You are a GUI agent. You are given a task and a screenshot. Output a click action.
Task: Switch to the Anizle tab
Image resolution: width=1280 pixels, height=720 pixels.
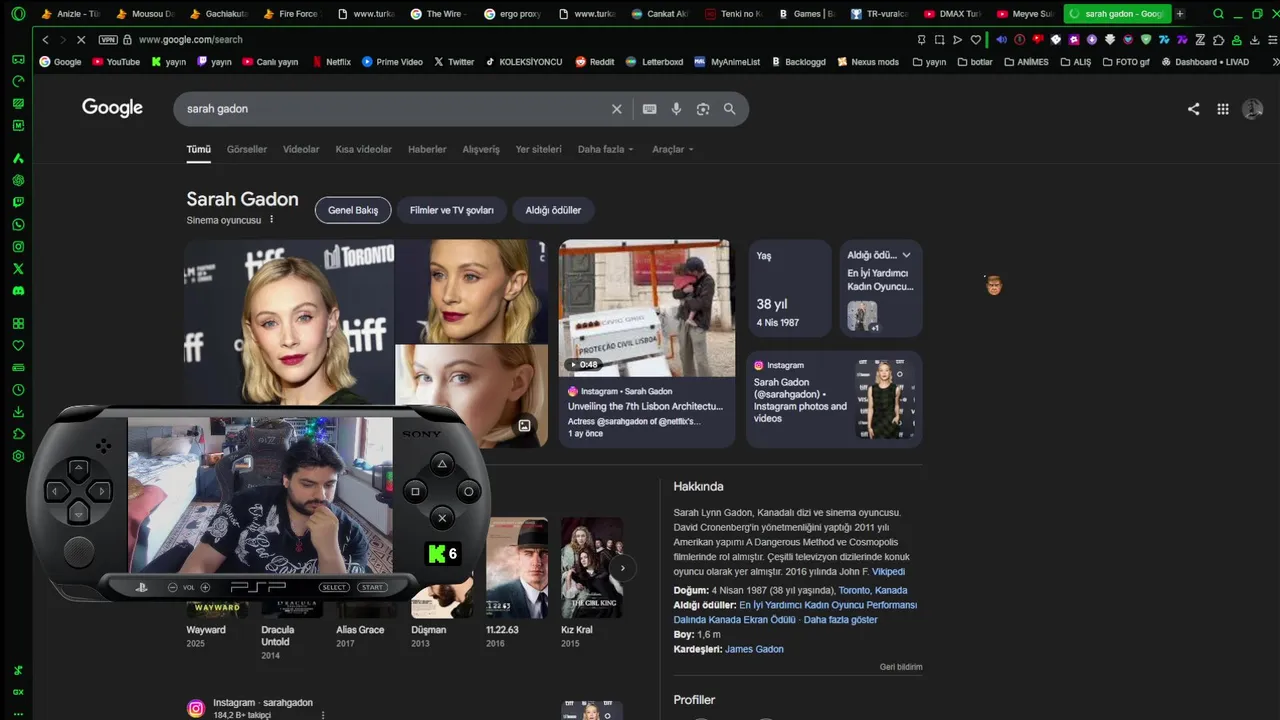70,14
